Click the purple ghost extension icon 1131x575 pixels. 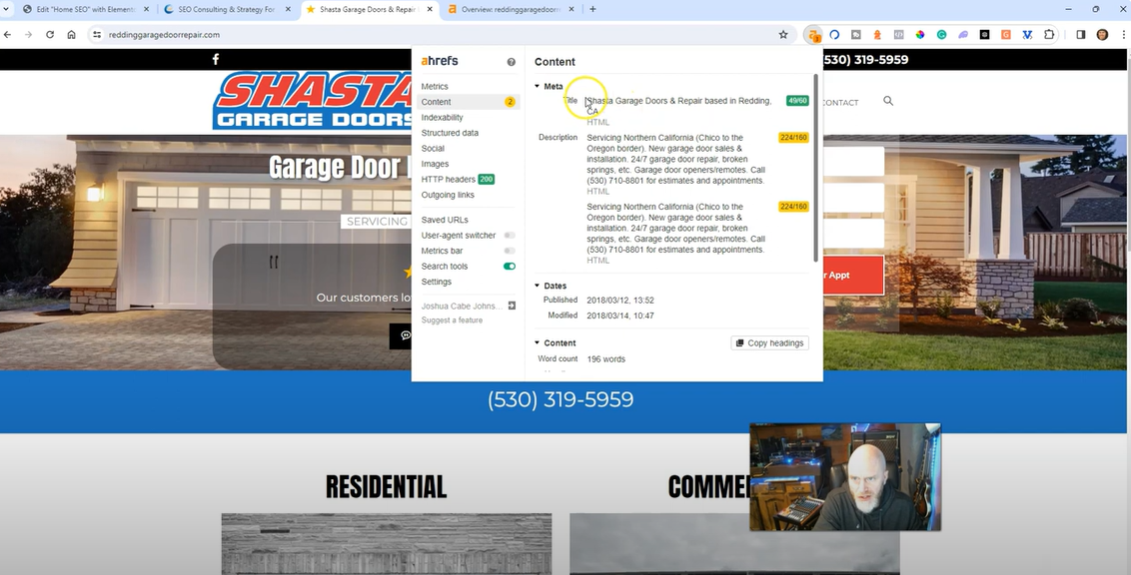(x=963, y=35)
